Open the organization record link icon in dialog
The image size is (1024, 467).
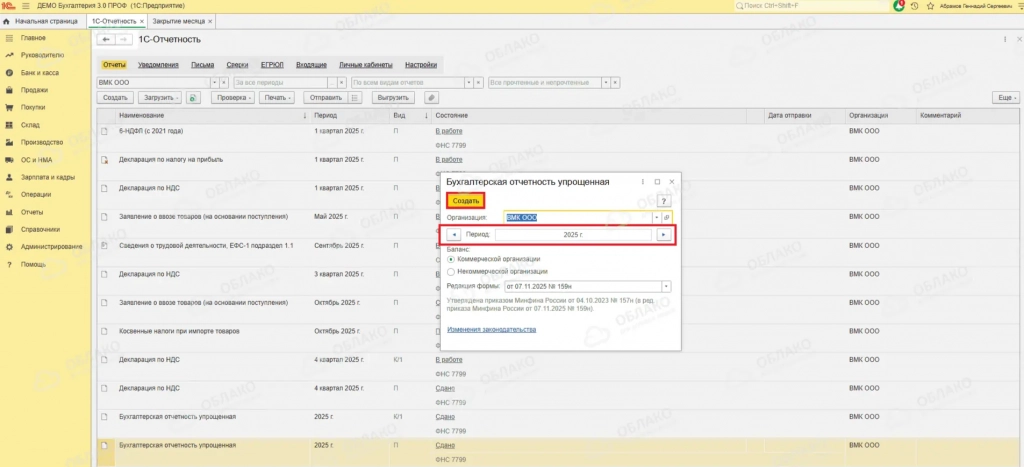[667, 217]
